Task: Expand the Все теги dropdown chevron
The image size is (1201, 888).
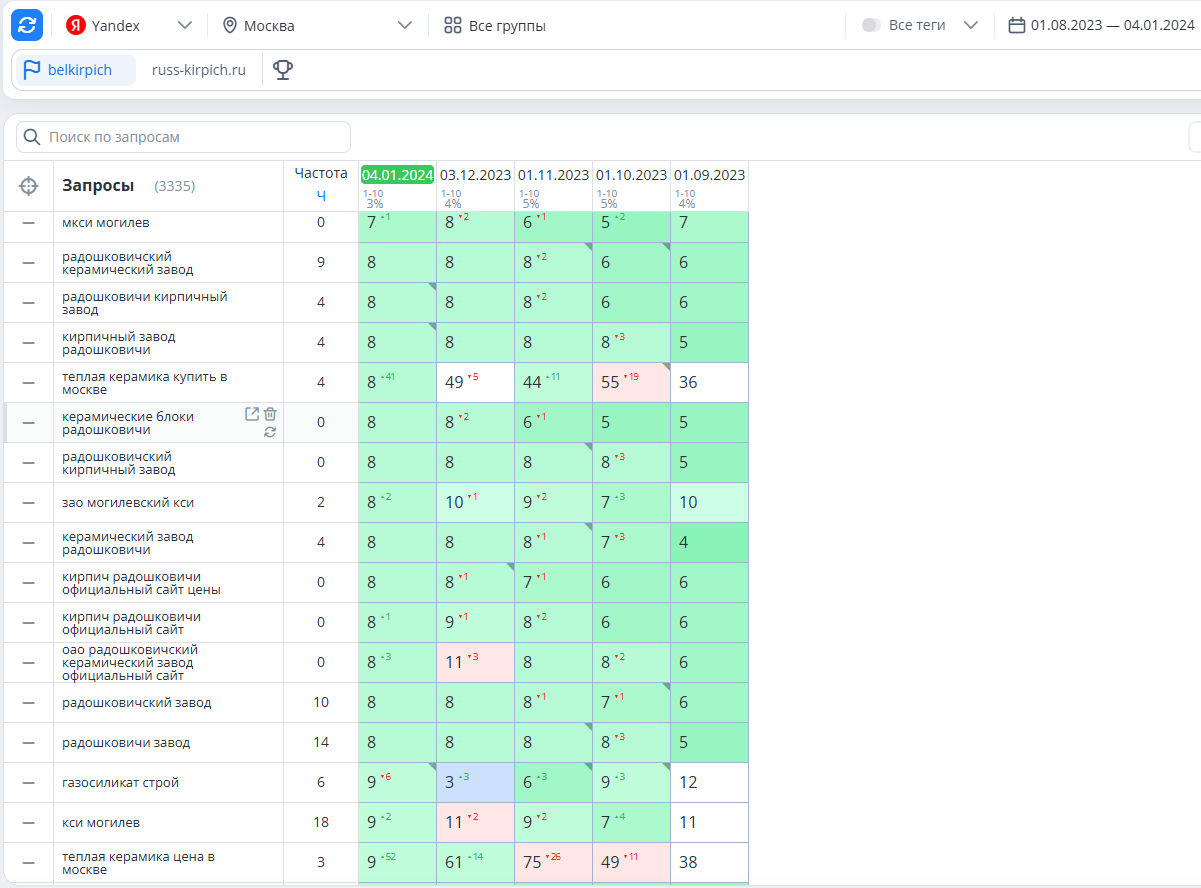Action: [x=970, y=25]
